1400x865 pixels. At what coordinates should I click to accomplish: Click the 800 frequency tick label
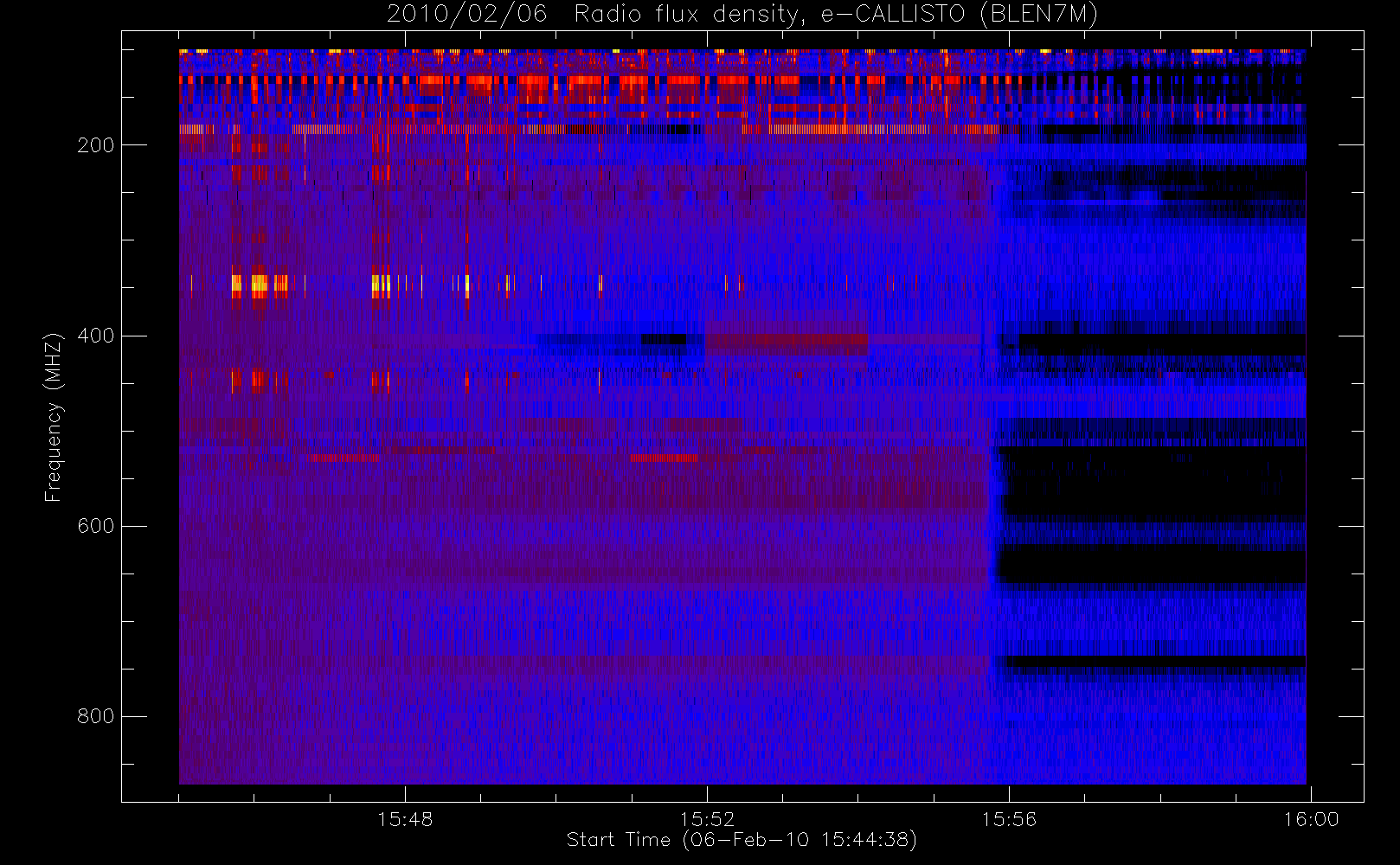(95, 716)
